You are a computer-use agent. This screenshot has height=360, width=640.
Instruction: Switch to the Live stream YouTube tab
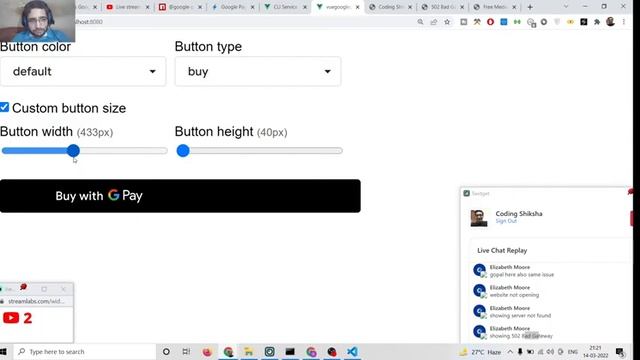(128, 7)
